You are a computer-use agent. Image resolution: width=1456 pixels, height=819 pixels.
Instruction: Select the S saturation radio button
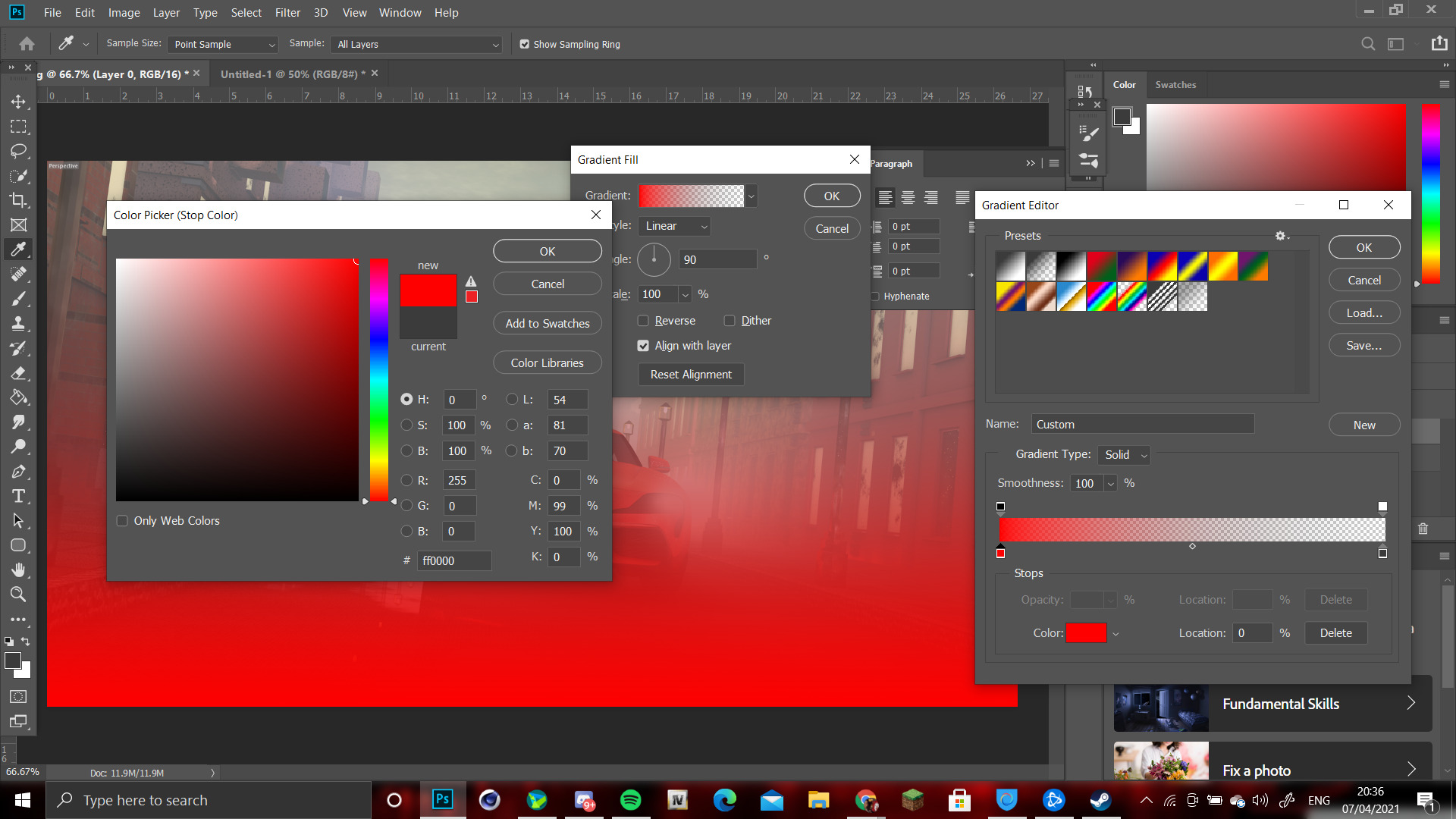(x=407, y=425)
